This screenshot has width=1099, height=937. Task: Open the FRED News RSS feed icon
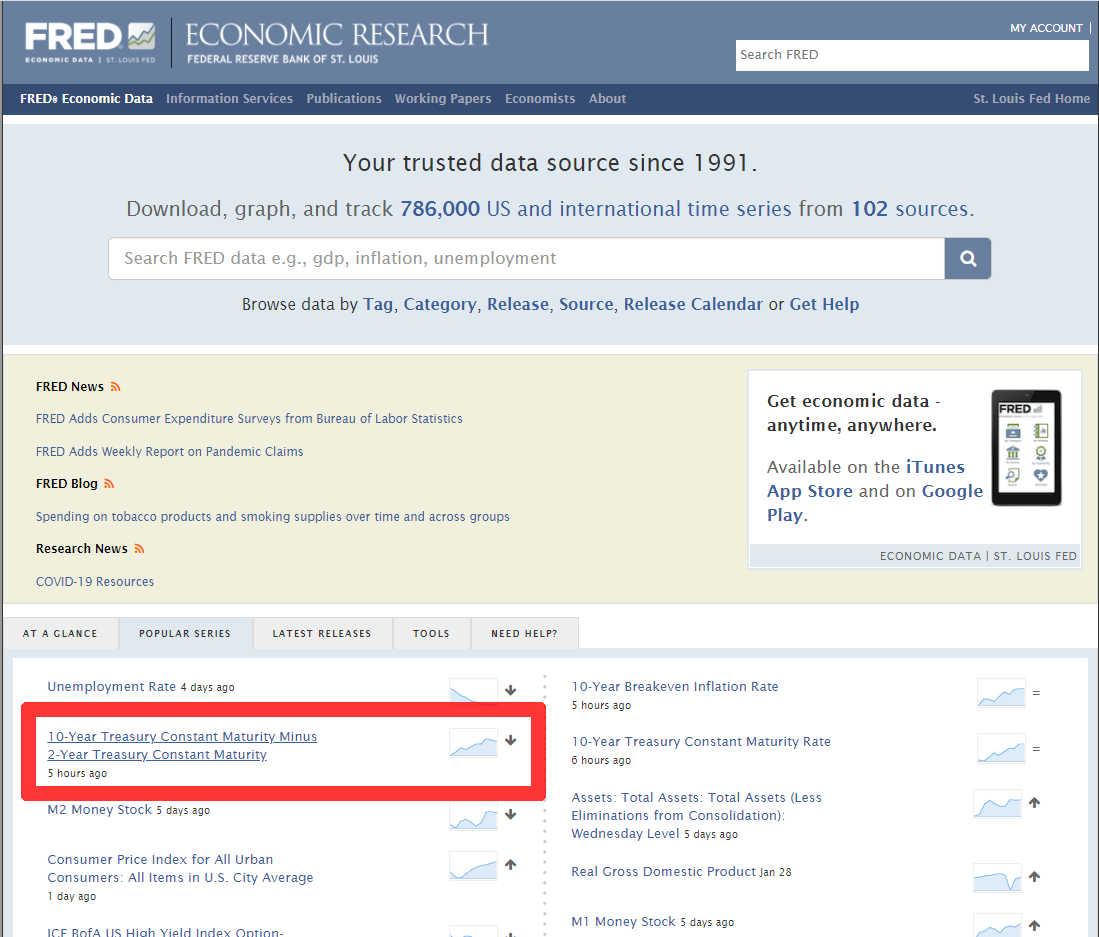(x=116, y=387)
